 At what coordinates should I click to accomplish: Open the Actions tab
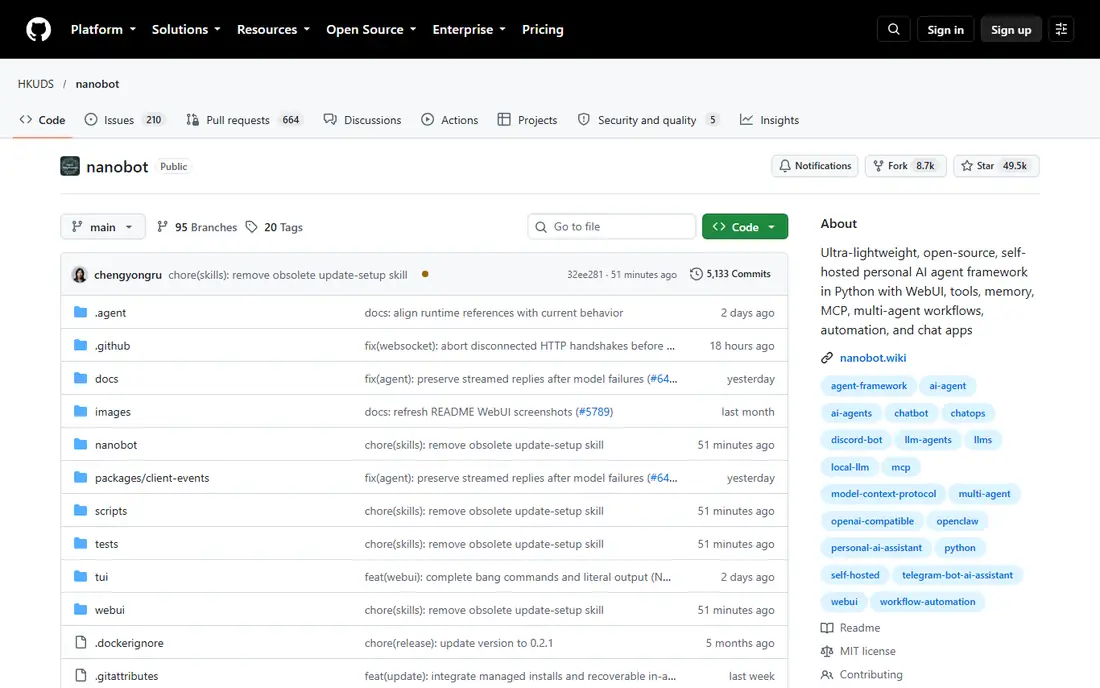pos(450,120)
